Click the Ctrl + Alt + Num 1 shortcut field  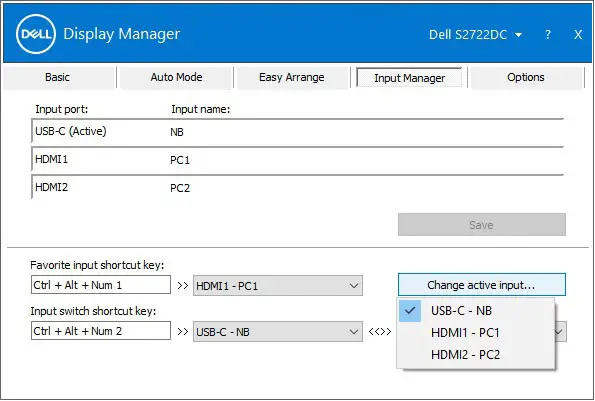pyautogui.click(x=101, y=285)
